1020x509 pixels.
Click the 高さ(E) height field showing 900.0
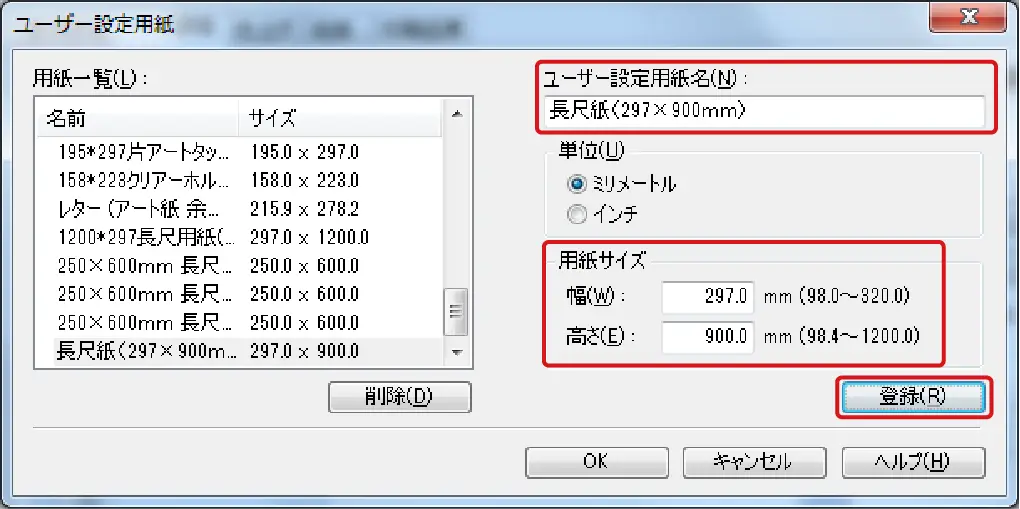tap(708, 336)
